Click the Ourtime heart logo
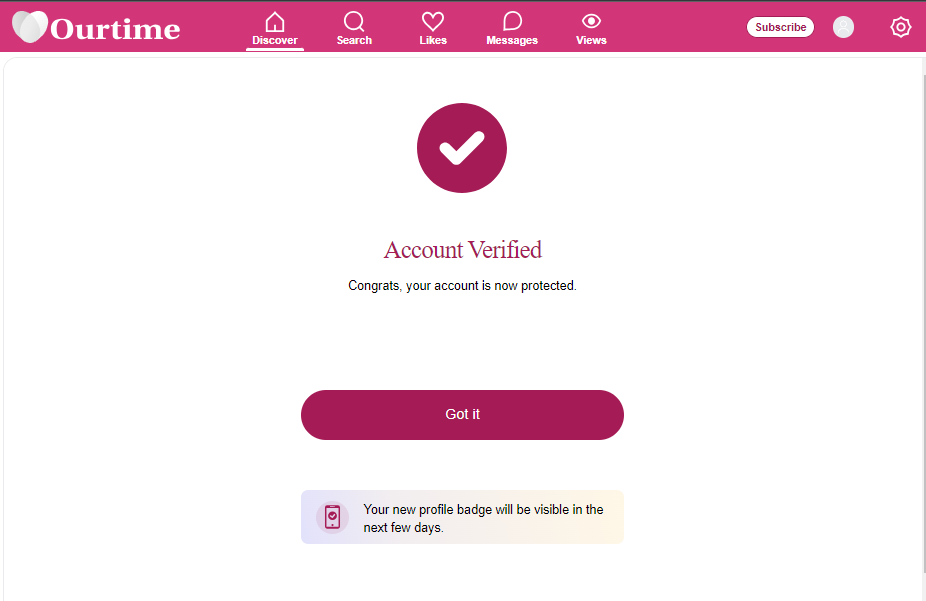This screenshot has width=926, height=601. 30,27
